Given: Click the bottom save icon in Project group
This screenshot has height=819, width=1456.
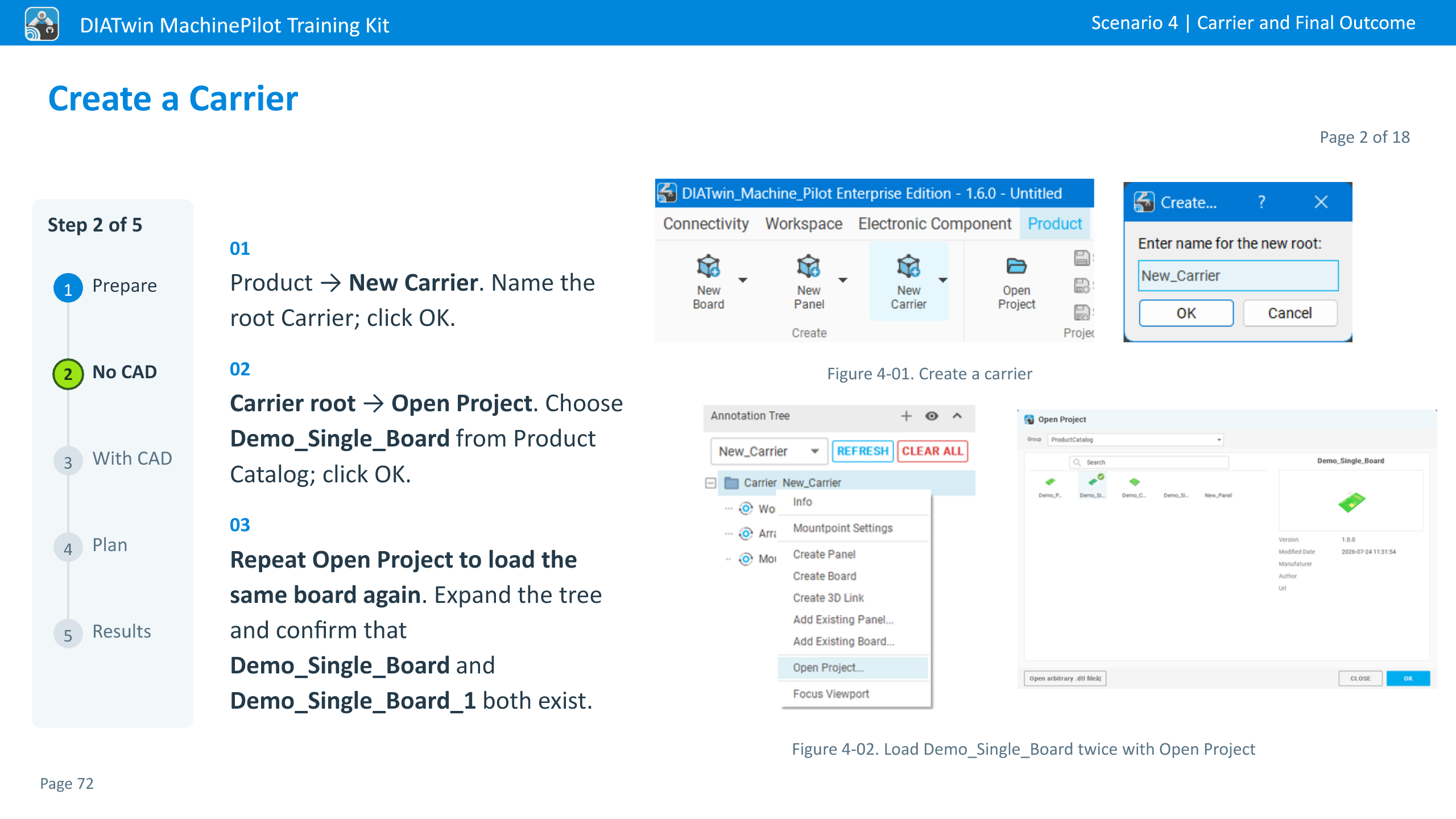Looking at the screenshot, I should tap(1082, 312).
